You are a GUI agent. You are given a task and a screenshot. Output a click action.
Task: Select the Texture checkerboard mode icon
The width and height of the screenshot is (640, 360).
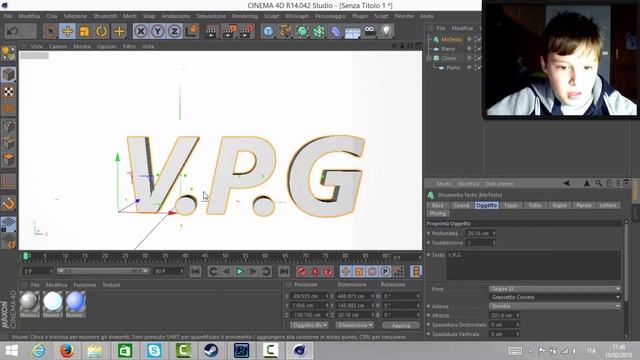click(9, 91)
